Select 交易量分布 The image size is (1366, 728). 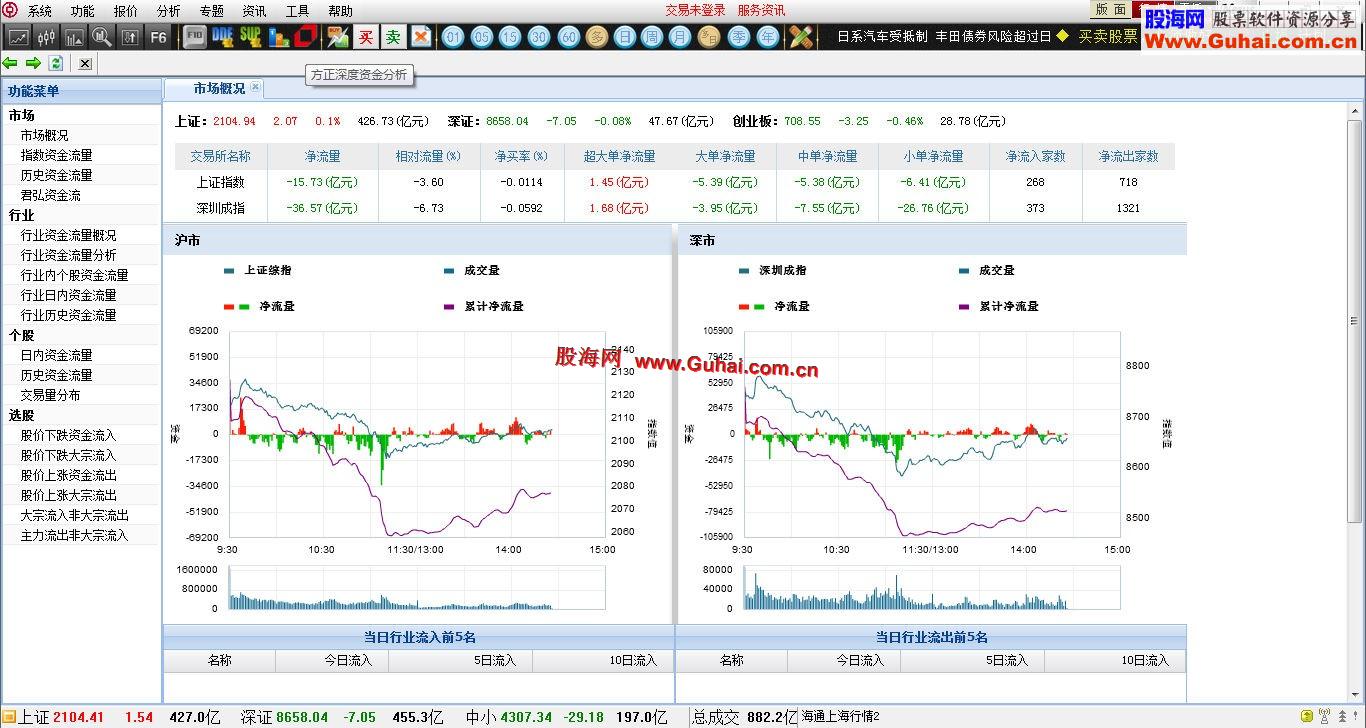[51, 395]
